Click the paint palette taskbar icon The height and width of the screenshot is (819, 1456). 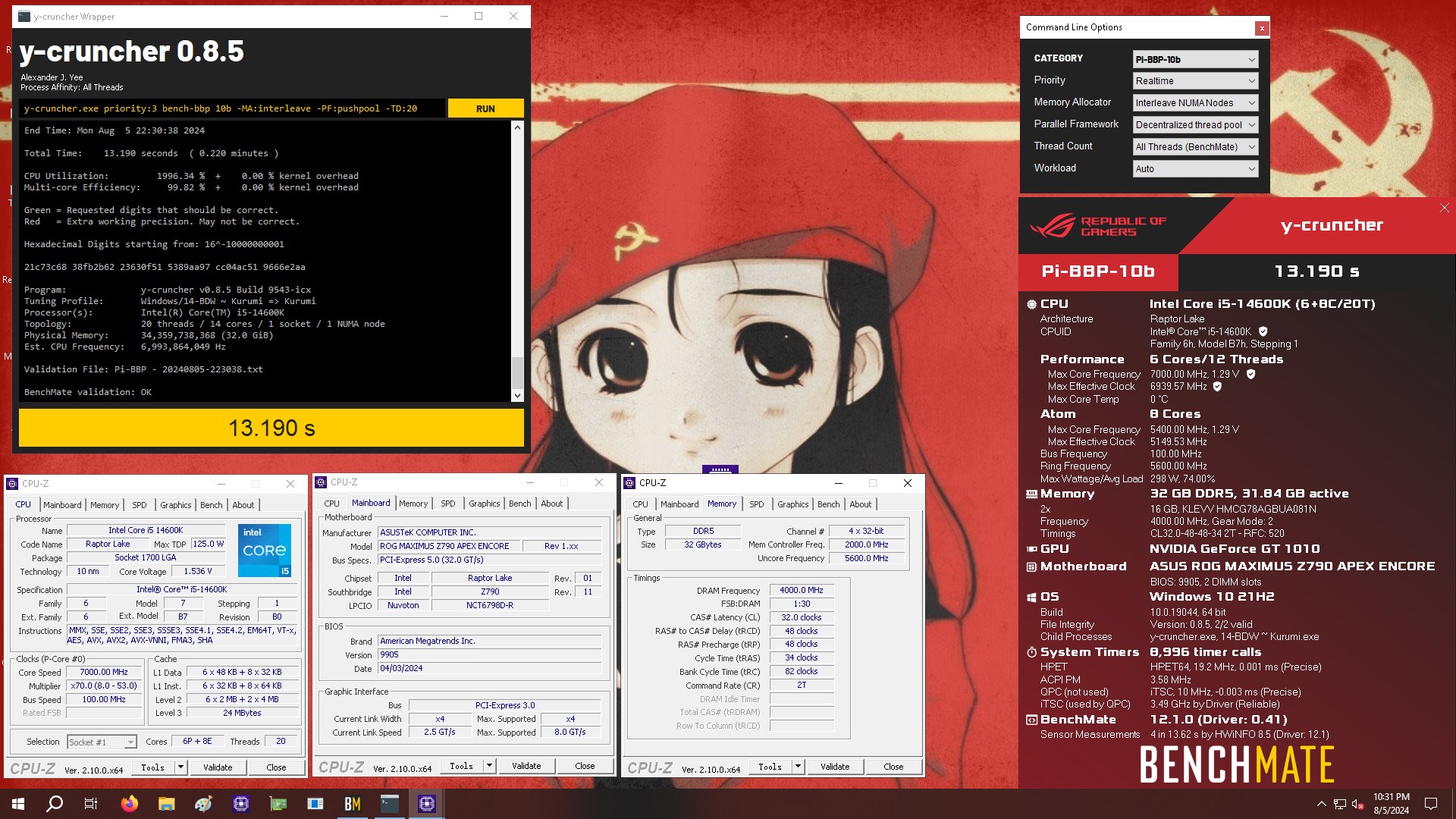204,804
